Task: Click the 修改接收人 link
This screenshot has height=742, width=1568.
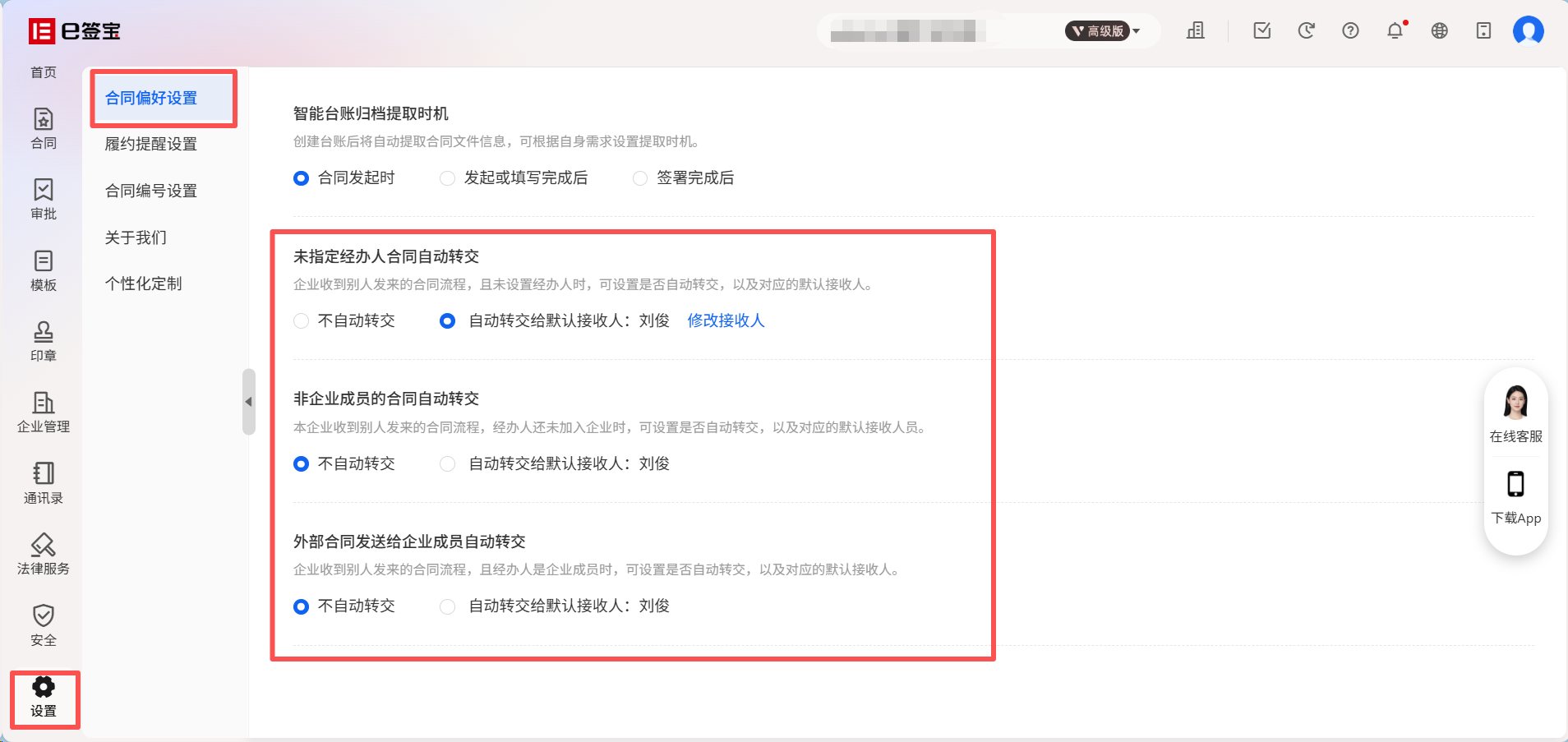Action: point(726,321)
